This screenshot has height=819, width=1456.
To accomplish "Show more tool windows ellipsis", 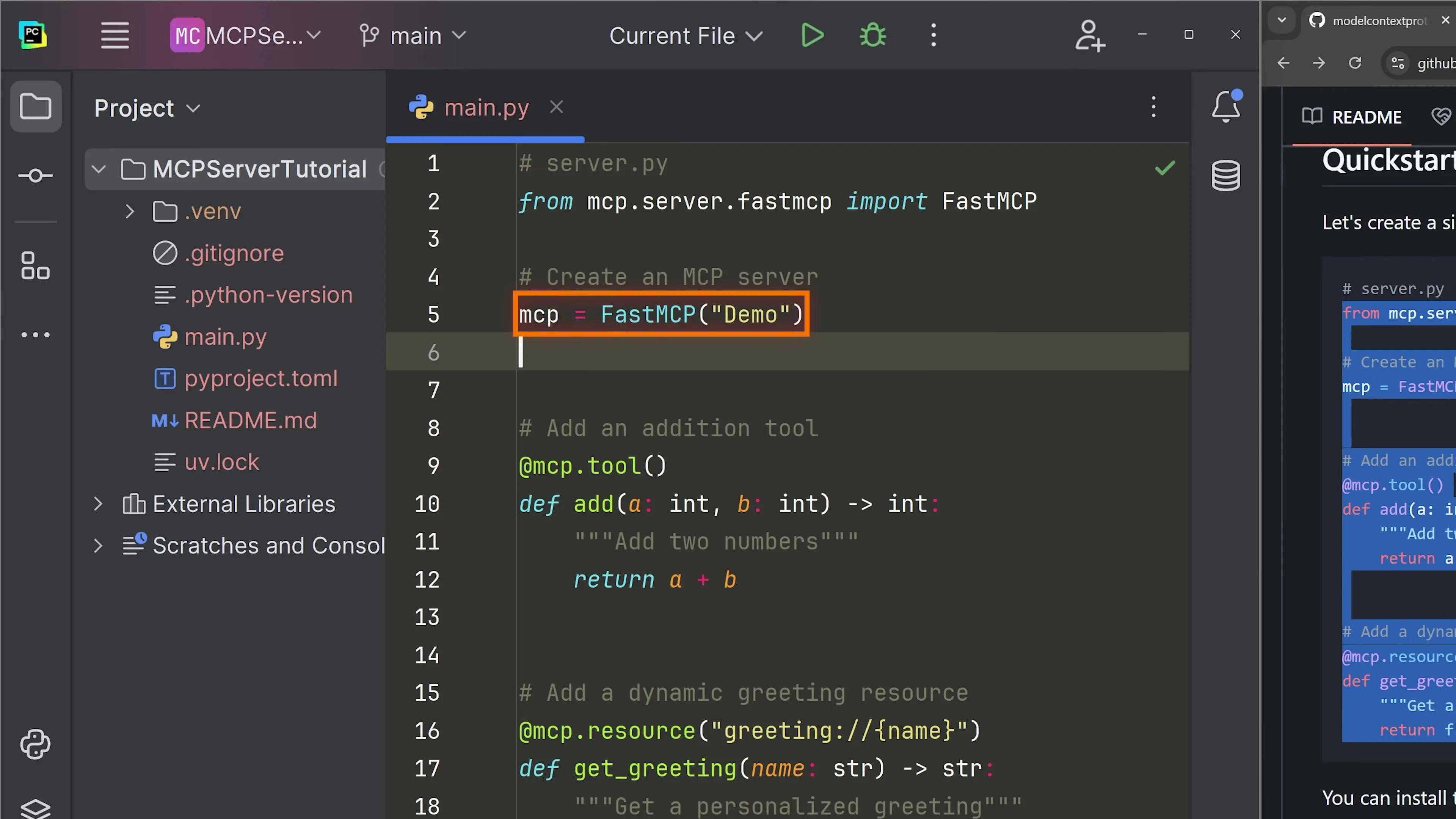I will pyautogui.click(x=36, y=334).
